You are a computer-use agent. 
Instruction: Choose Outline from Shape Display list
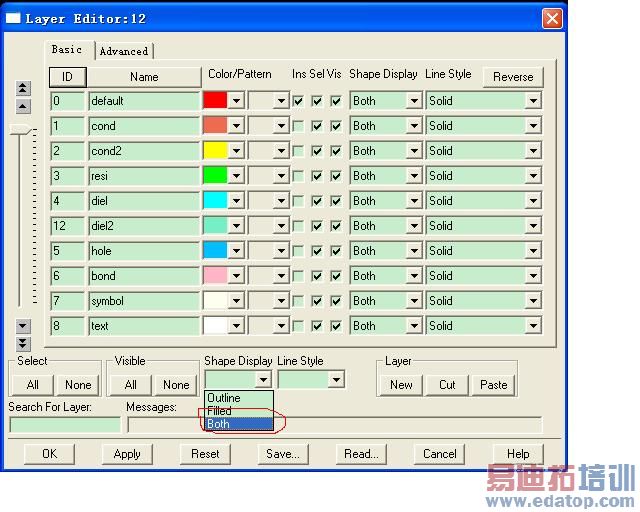(239, 398)
